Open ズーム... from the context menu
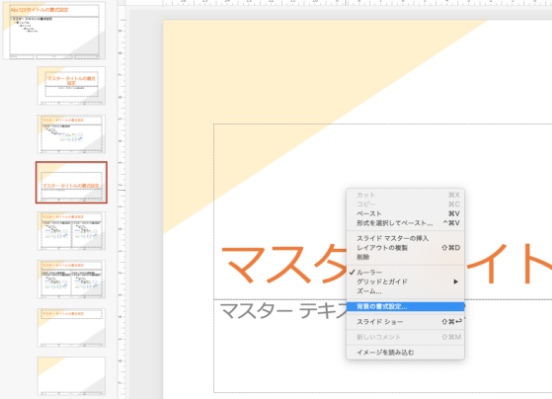This screenshot has height=399, width=552. (x=405, y=291)
